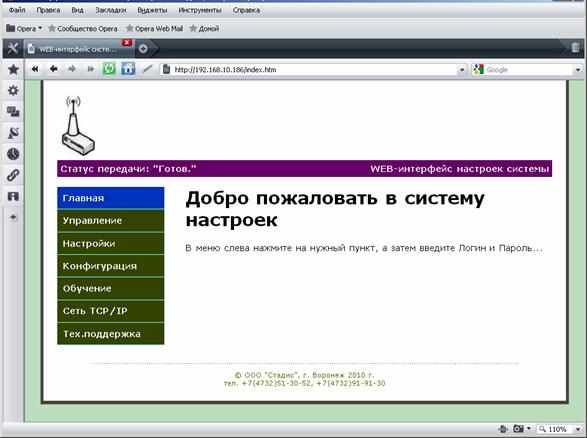This screenshot has height=438, width=587.
Task: Open the Справка menu
Action: 246,10
